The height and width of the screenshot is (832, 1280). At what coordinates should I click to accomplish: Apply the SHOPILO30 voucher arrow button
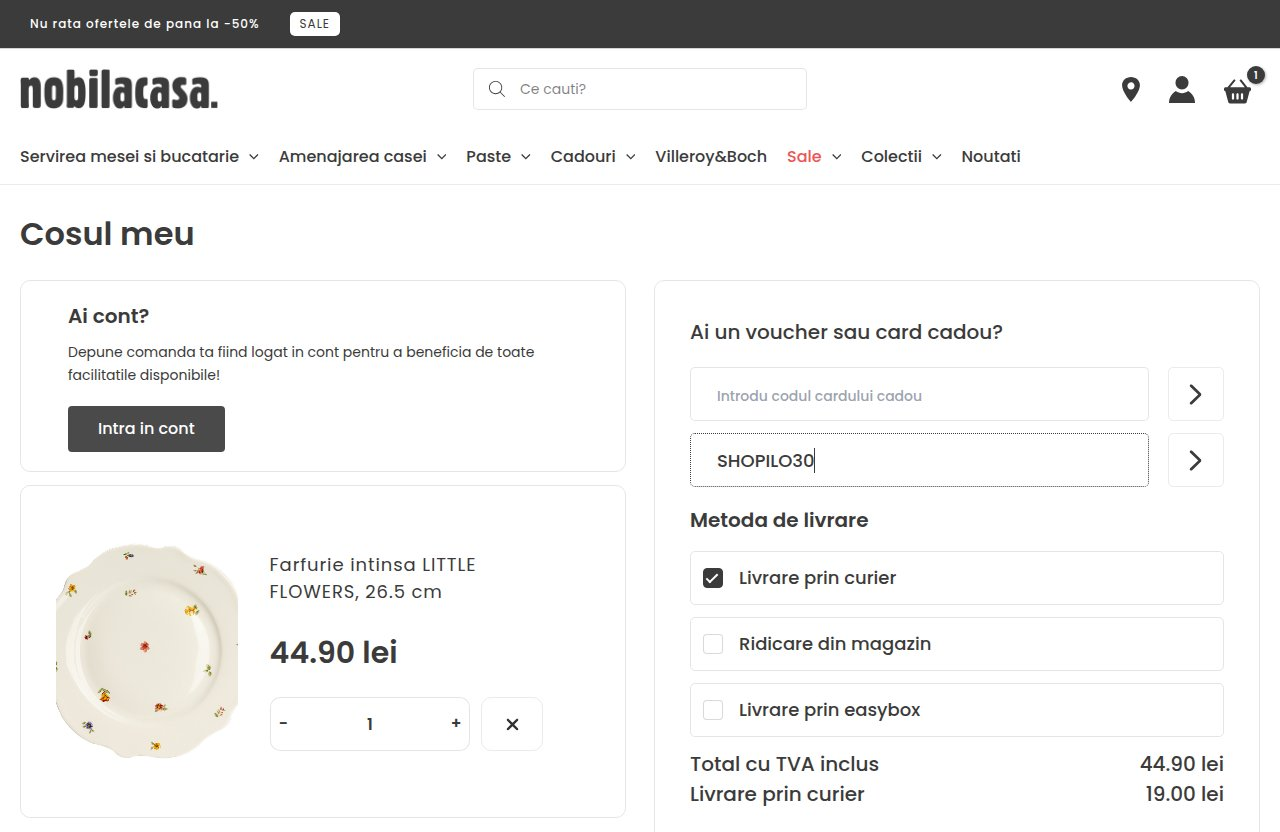(1196, 460)
